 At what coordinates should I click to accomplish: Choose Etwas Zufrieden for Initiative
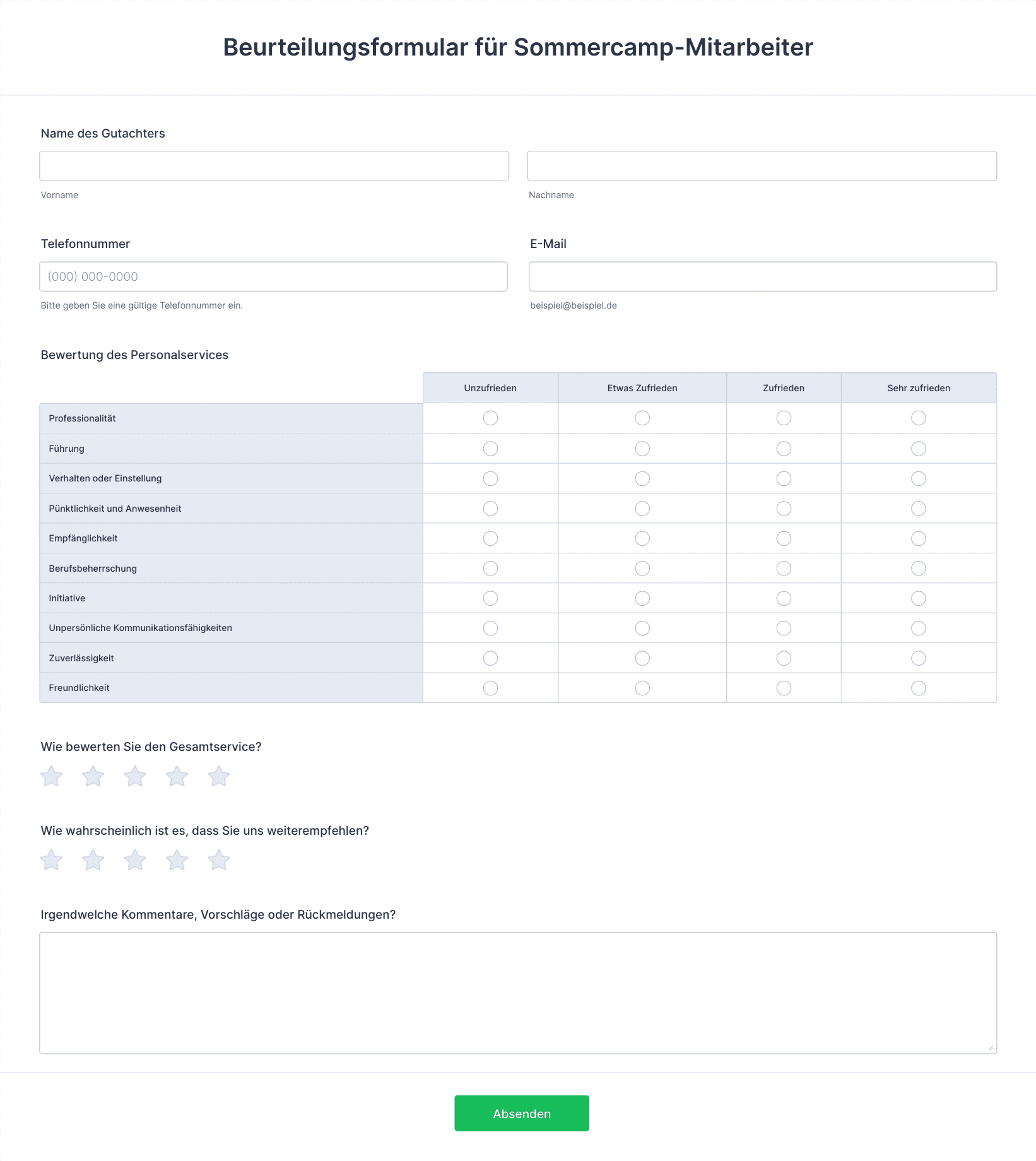tap(642, 598)
